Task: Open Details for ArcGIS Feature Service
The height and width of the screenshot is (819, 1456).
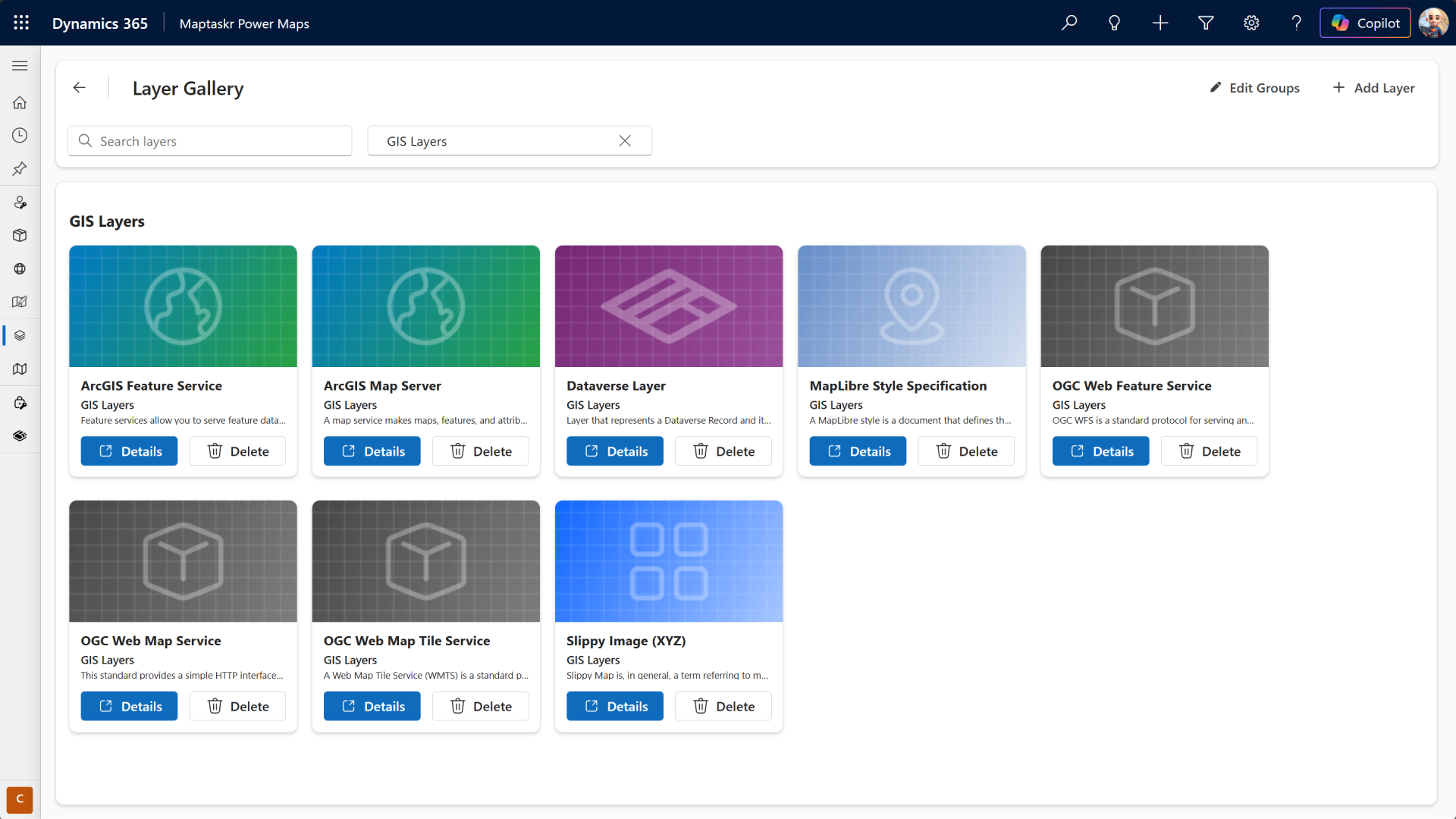Action: click(x=129, y=451)
